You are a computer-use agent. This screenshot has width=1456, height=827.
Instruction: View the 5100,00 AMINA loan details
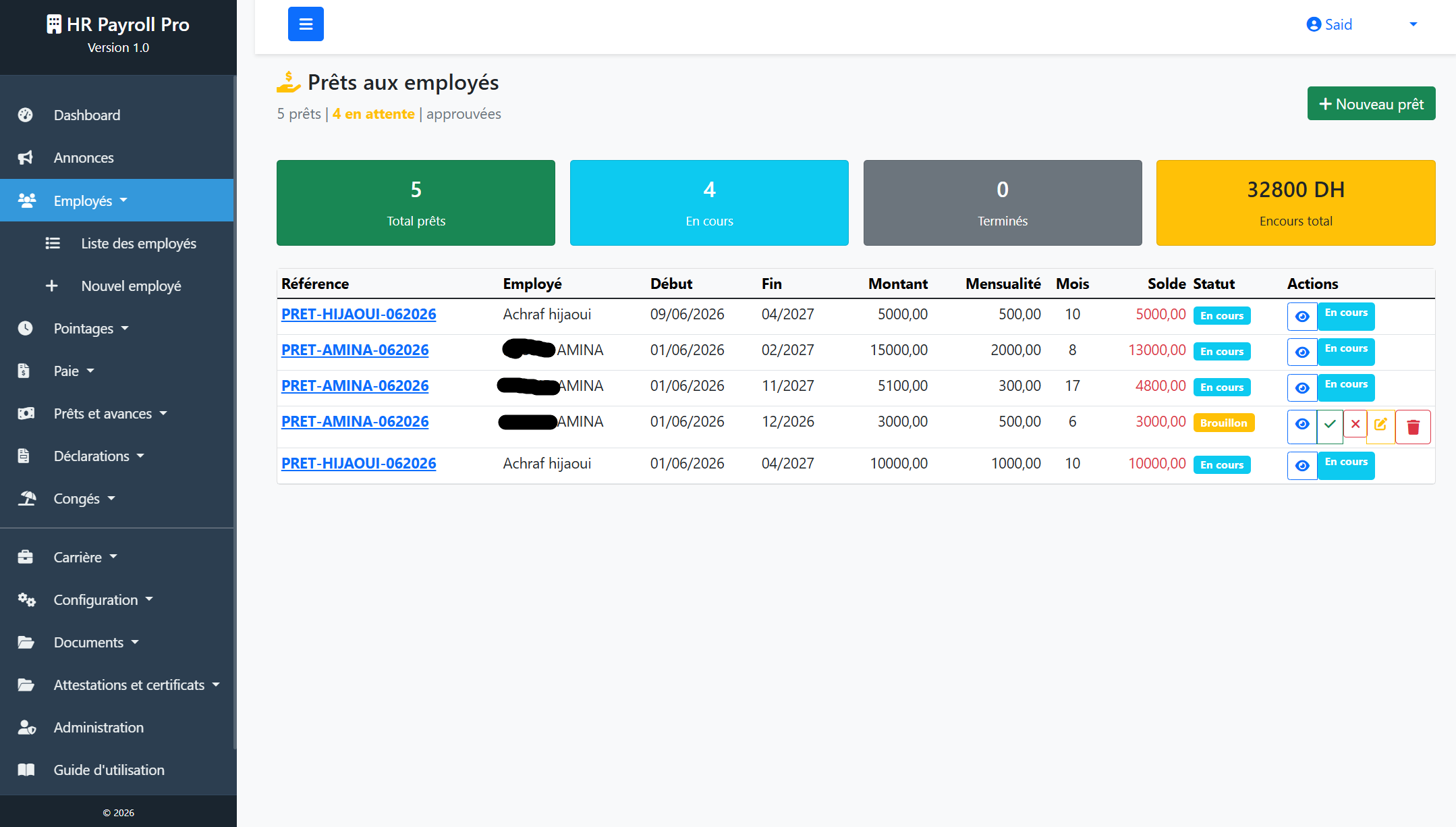coord(1302,388)
